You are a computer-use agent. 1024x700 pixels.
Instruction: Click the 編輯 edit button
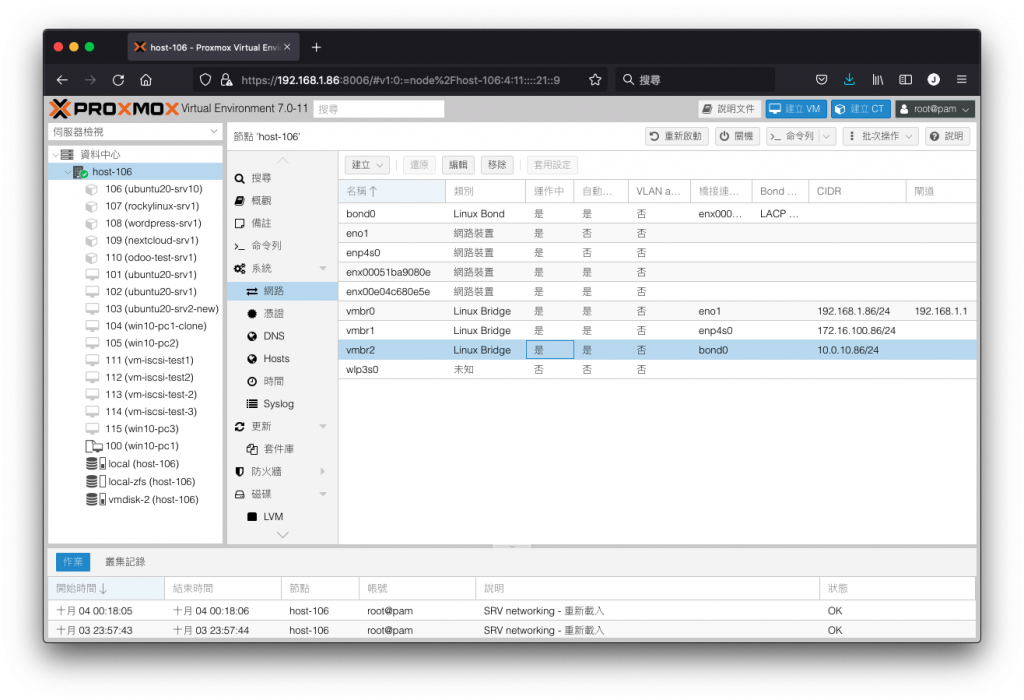458,165
